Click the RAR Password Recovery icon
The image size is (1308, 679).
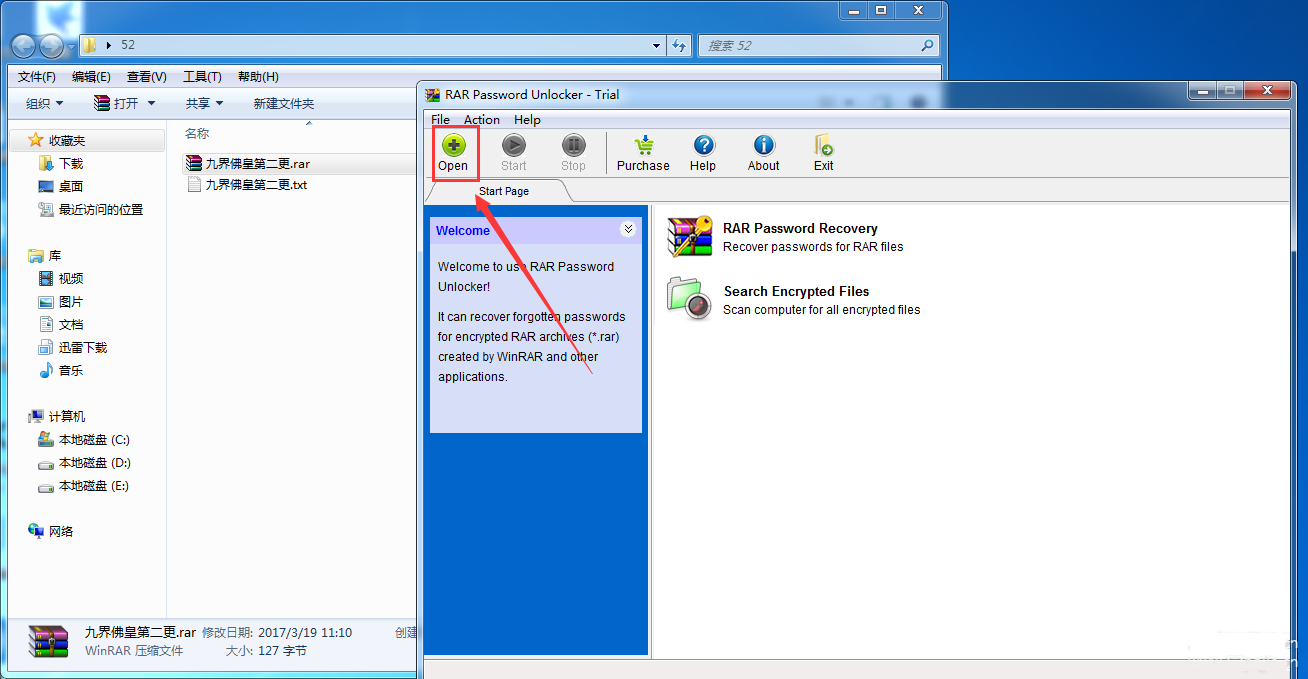click(690, 237)
